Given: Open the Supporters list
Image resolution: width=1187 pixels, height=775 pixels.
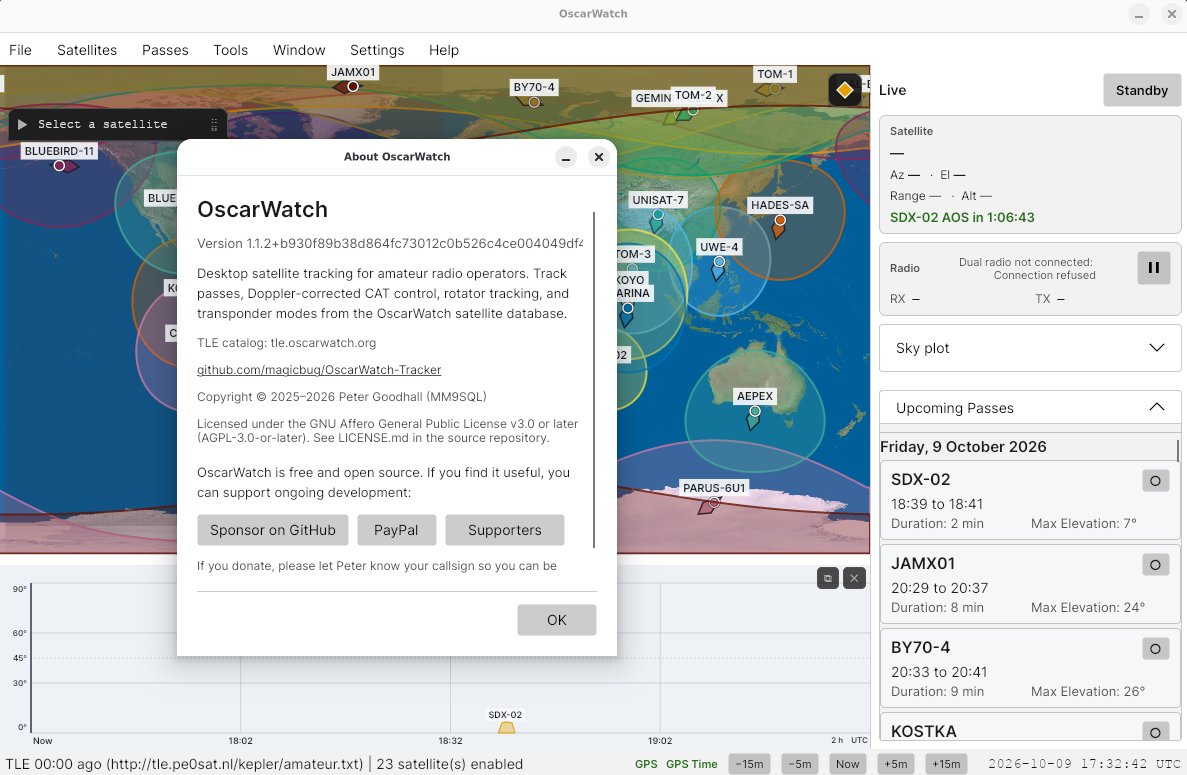Looking at the screenshot, I should click(505, 530).
